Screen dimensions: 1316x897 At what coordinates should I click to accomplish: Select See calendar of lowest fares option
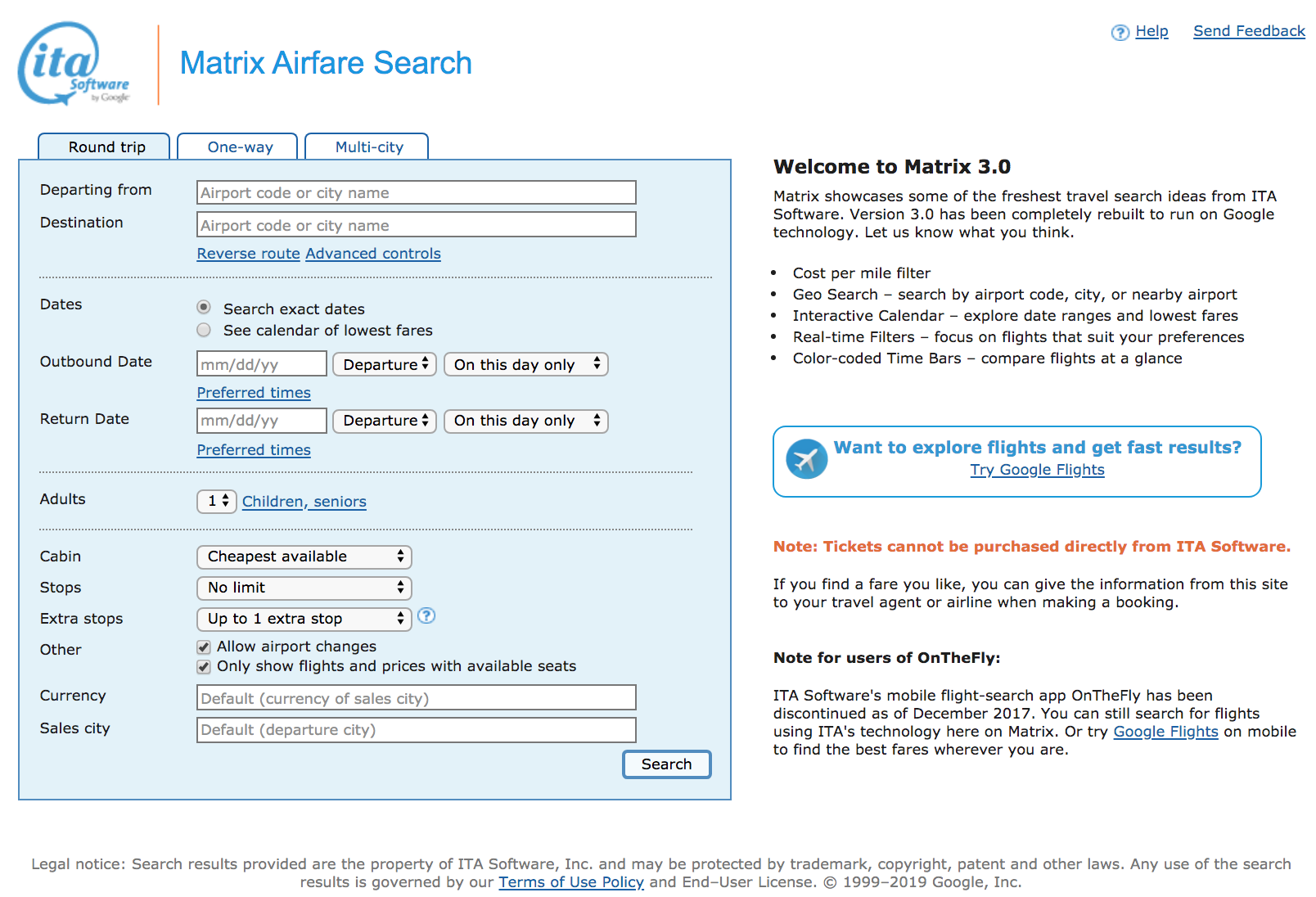click(x=204, y=330)
